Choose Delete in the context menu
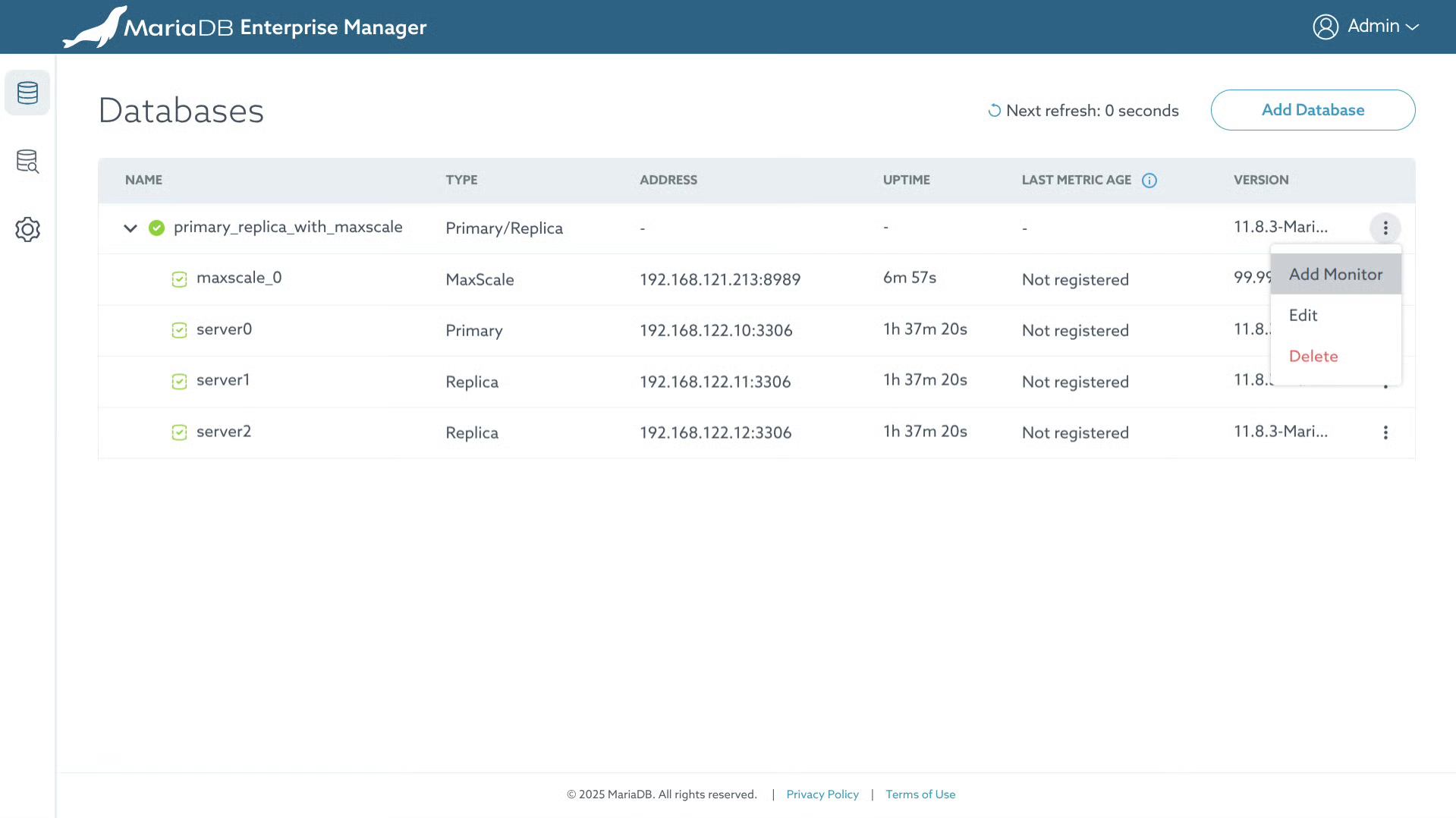Screen dimensions: 1456x818 point(1313,357)
